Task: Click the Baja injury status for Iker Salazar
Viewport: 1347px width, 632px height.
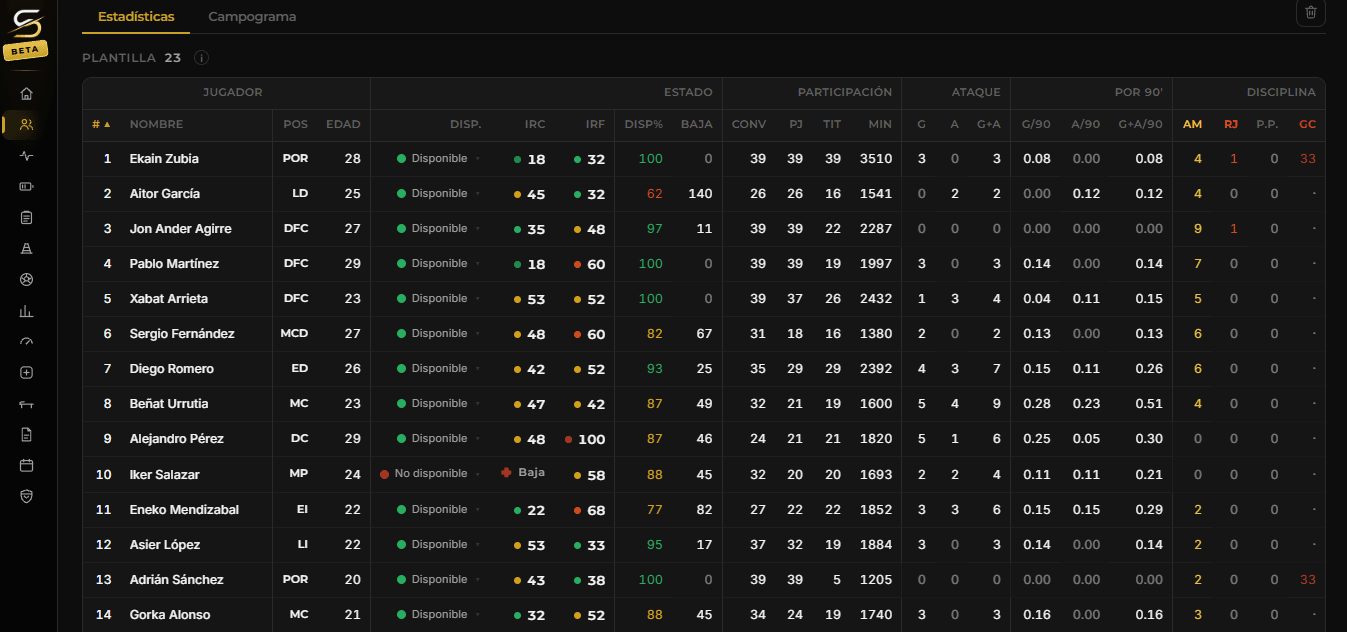Action: 523,473
